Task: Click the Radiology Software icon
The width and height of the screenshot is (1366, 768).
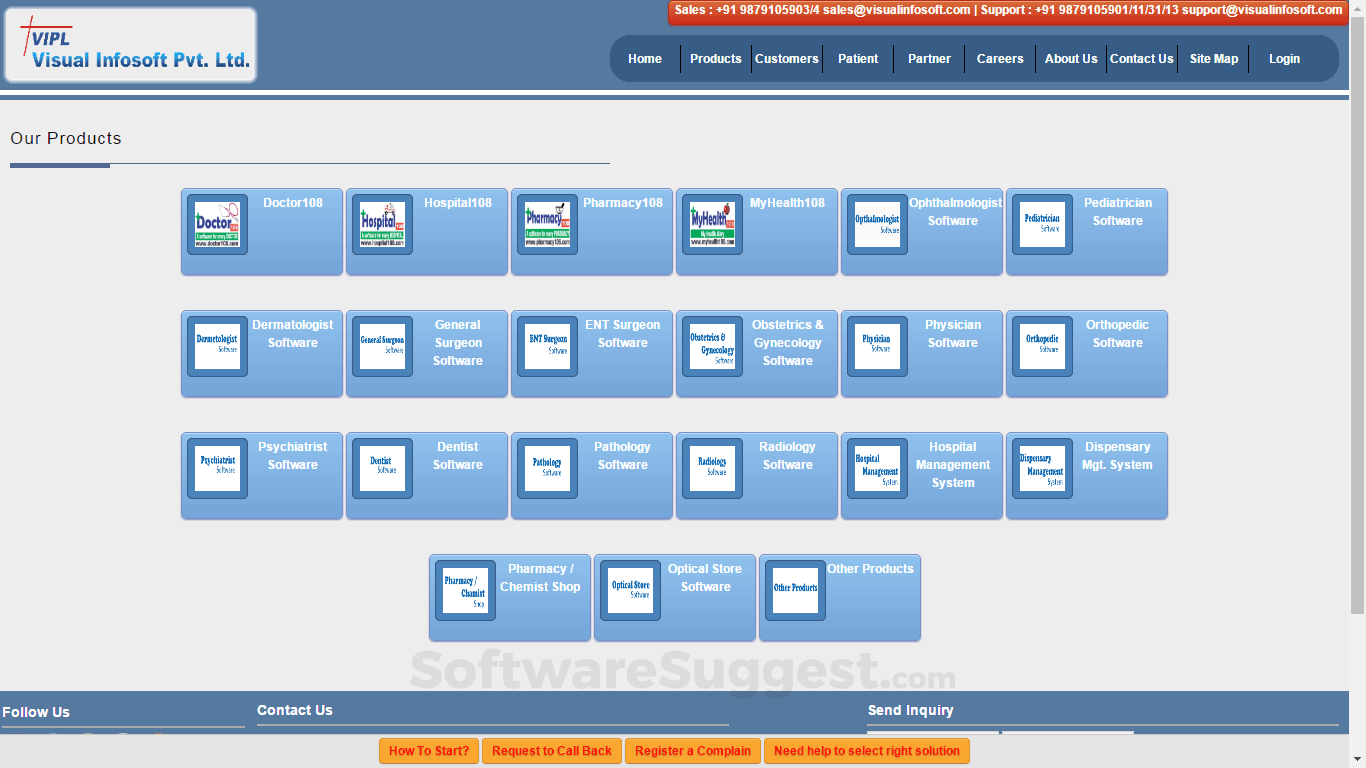Action: [x=711, y=468]
